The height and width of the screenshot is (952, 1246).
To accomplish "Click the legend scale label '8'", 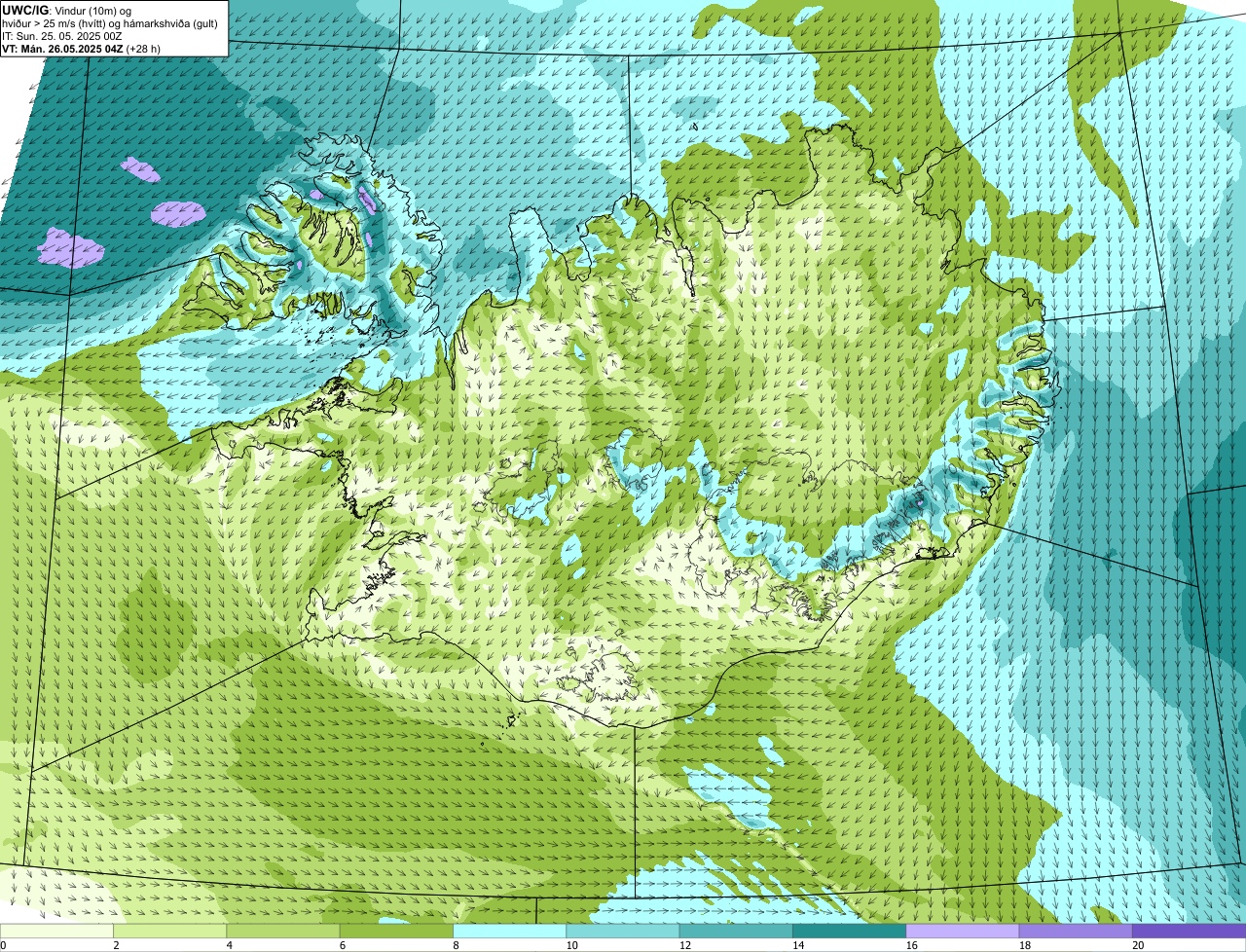I will pos(456,945).
